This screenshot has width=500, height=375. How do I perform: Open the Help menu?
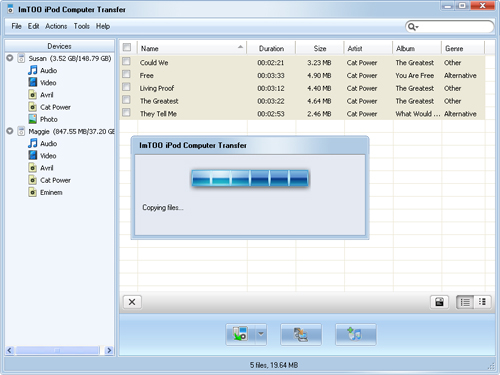pyautogui.click(x=103, y=26)
